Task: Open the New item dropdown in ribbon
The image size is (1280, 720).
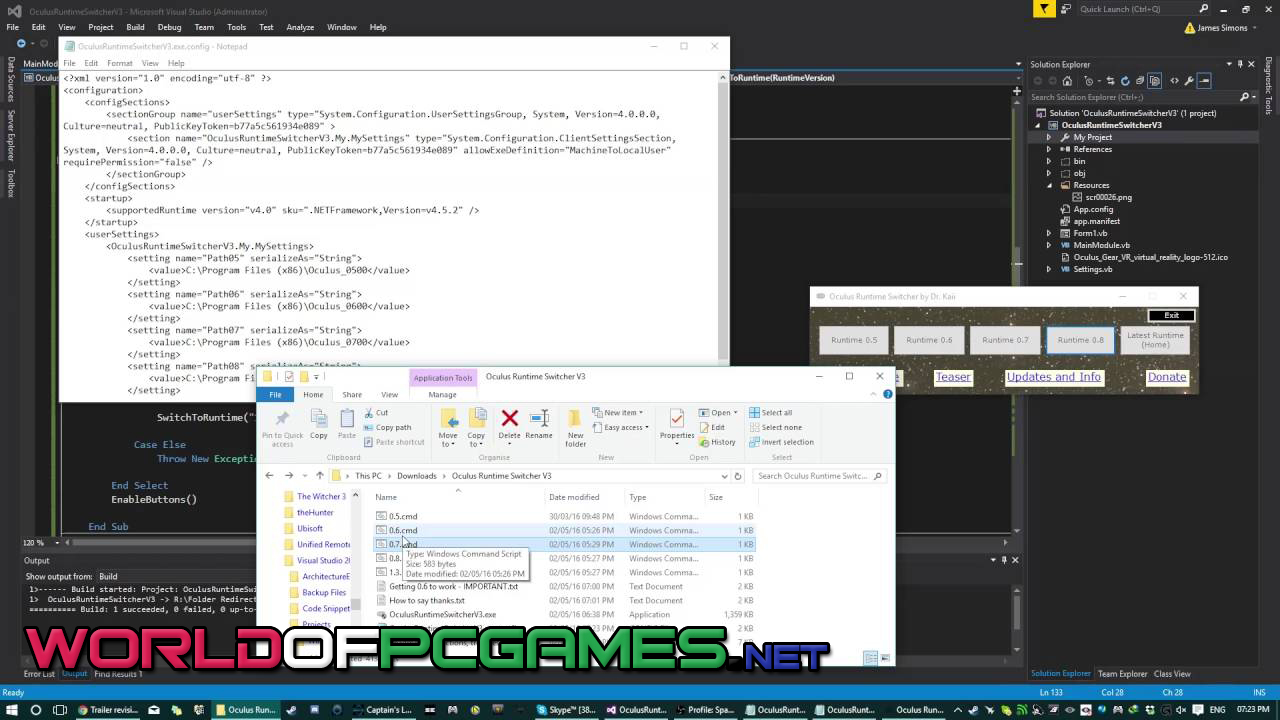Action: pyautogui.click(x=619, y=413)
